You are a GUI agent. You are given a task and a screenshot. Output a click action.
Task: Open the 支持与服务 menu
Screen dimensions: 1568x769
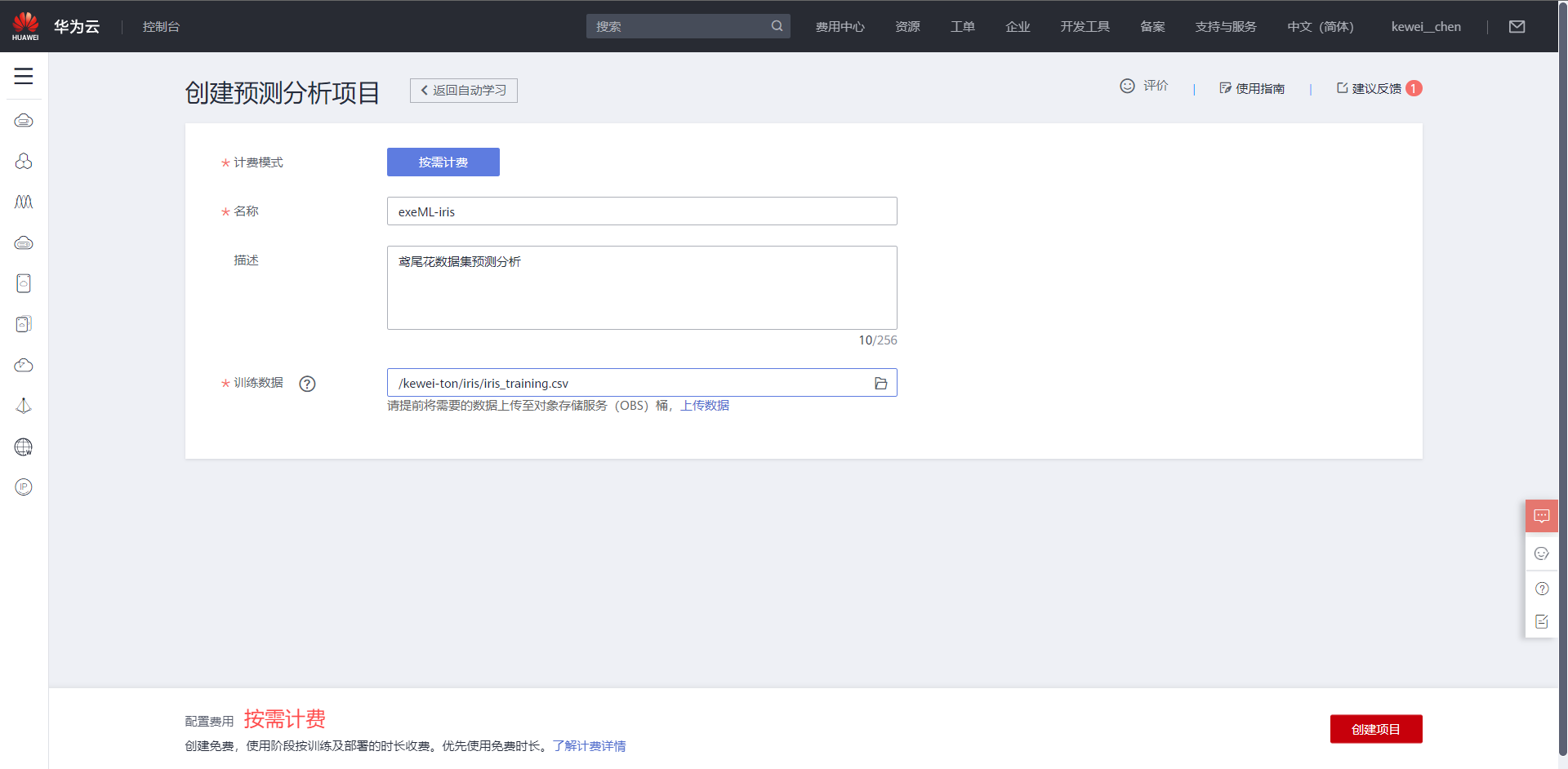(1226, 27)
